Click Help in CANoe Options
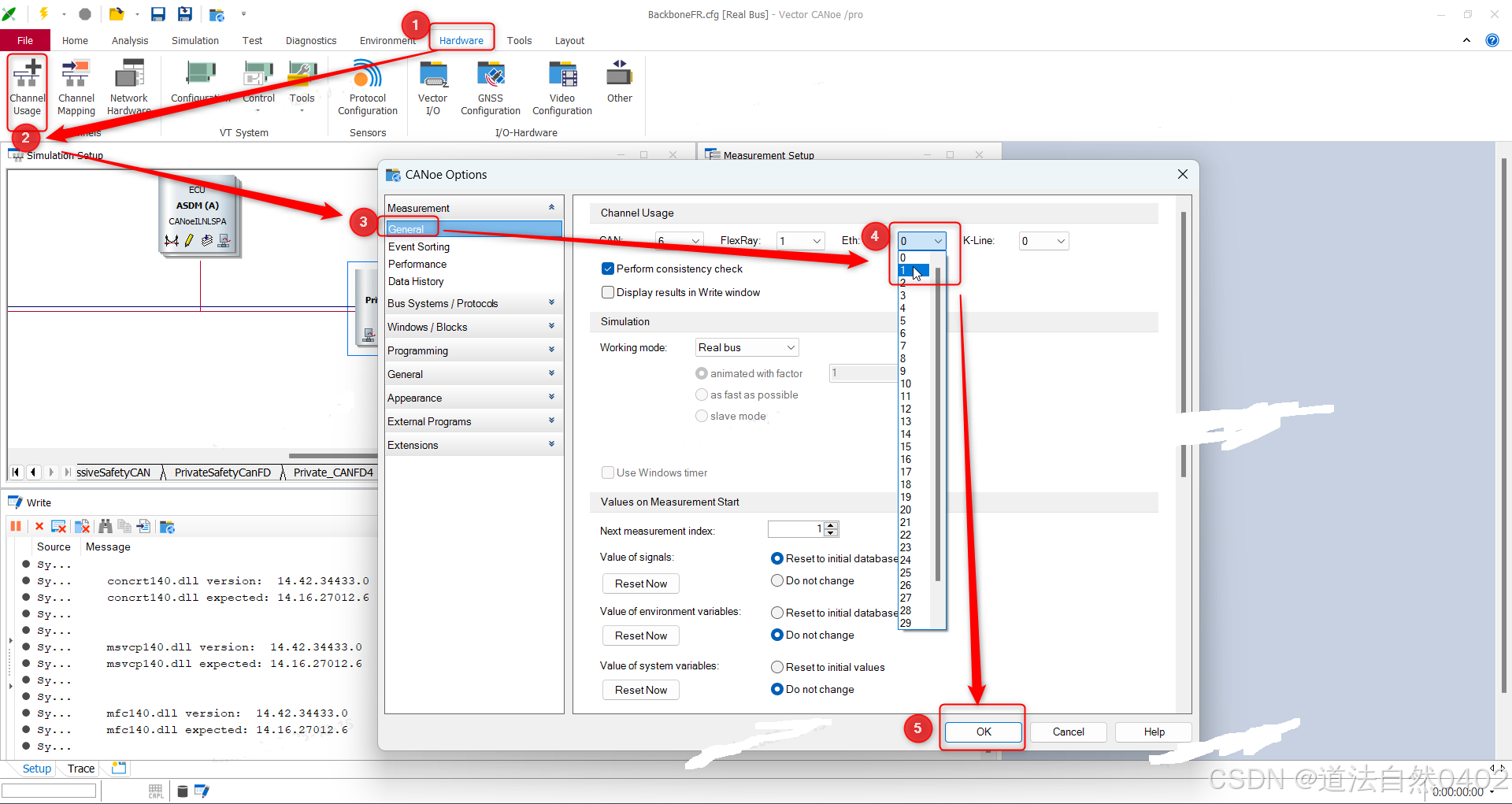The image size is (1512, 804). click(x=1154, y=732)
